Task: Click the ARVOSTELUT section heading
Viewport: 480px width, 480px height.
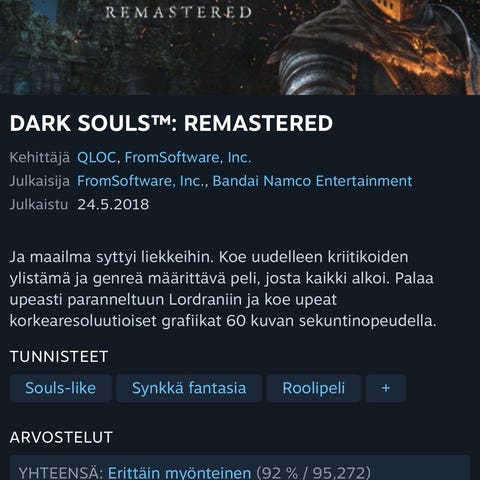Action: click(61, 437)
